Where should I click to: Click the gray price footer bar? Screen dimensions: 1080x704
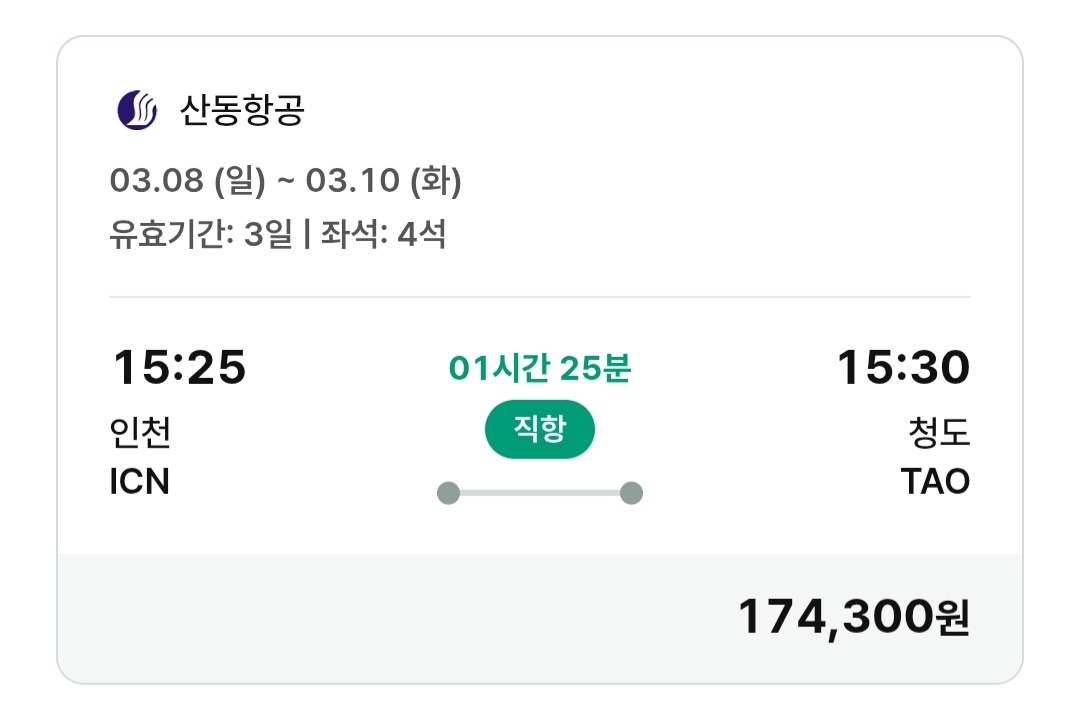400,617
